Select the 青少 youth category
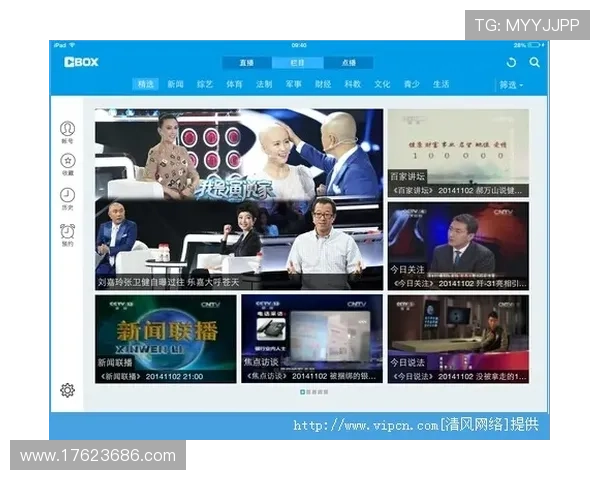The width and height of the screenshot is (600, 480). click(412, 84)
